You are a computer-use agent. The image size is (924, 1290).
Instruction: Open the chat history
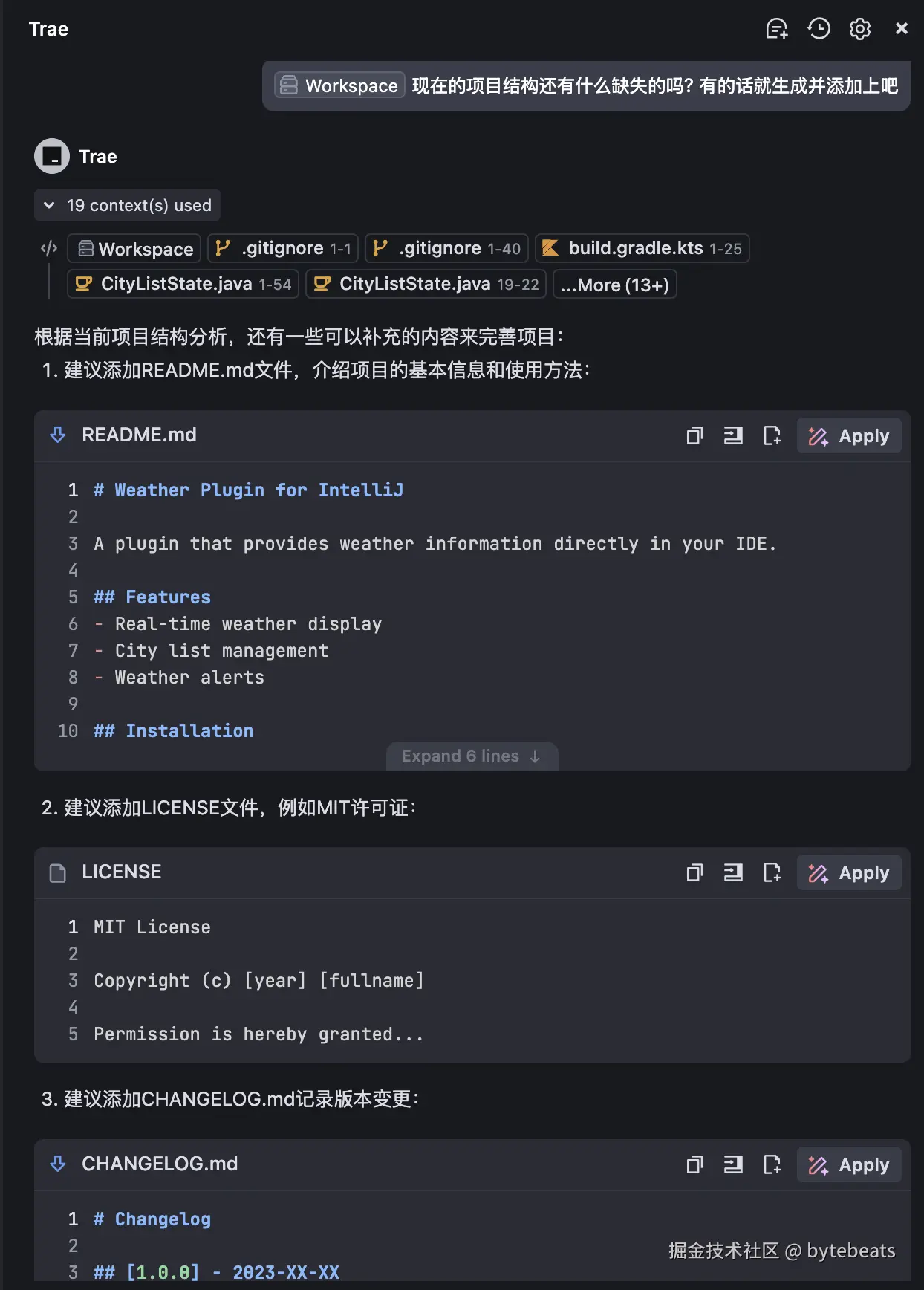pyautogui.click(x=818, y=28)
